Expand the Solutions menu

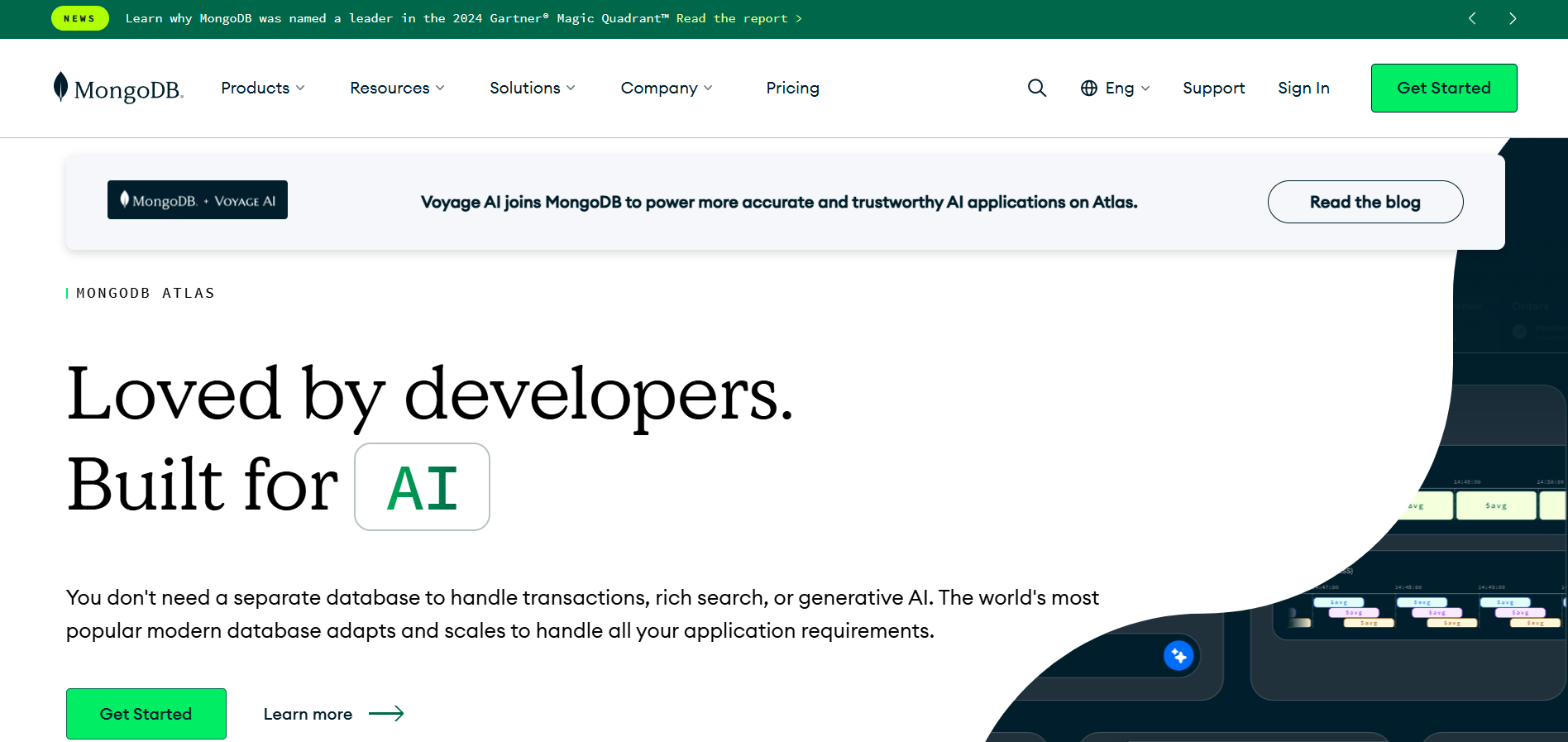click(x=533, y=88)
